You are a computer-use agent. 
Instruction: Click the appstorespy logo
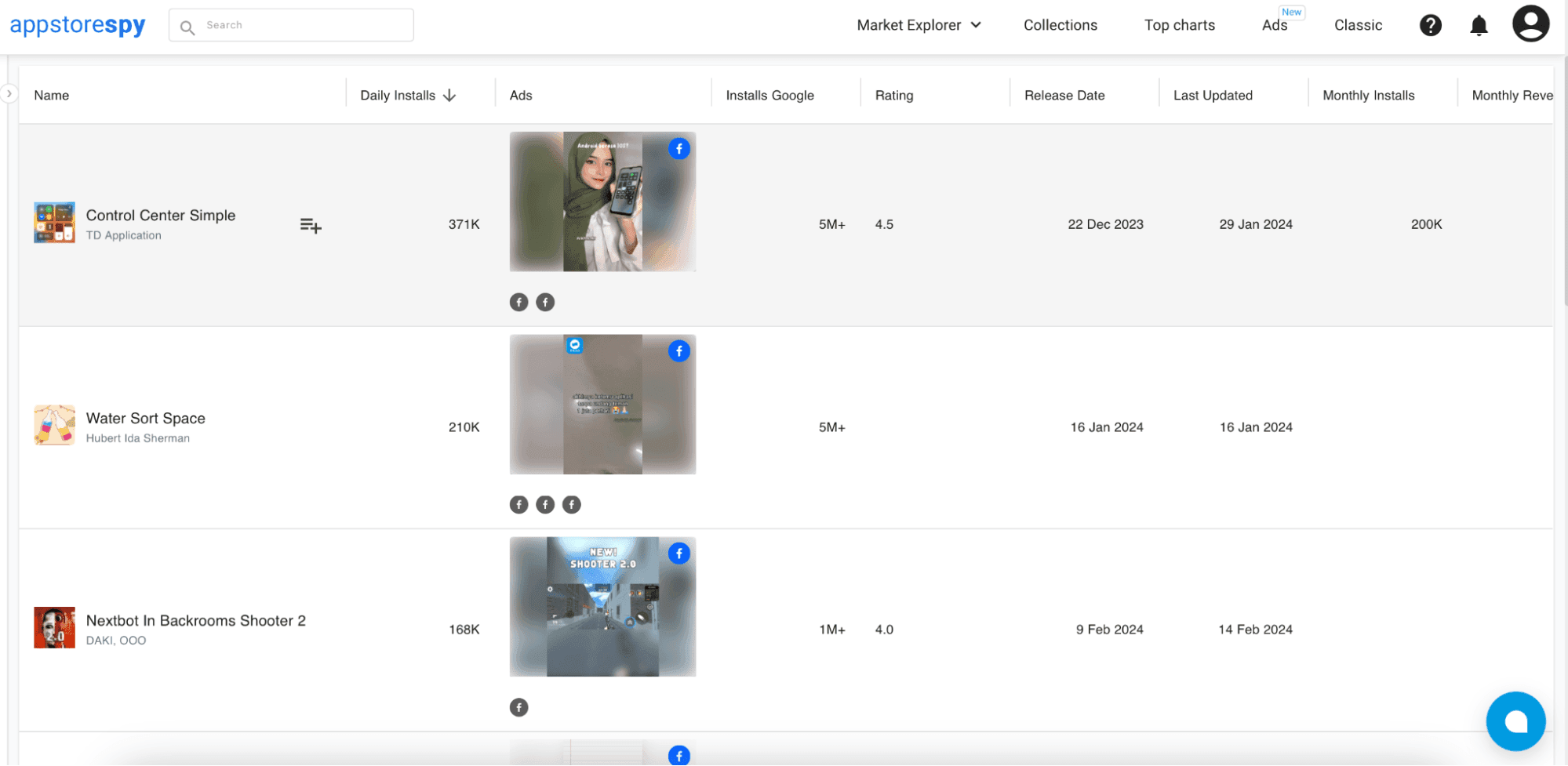coord(78,25)
